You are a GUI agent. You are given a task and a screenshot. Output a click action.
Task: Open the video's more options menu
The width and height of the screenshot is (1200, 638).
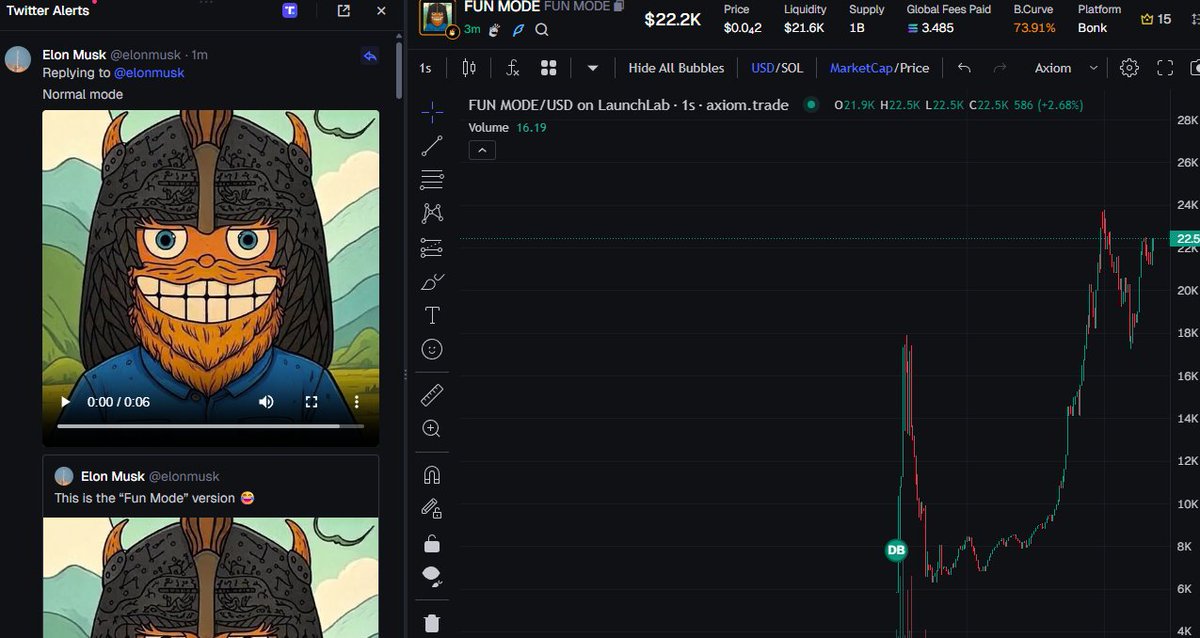click(356, 402)
